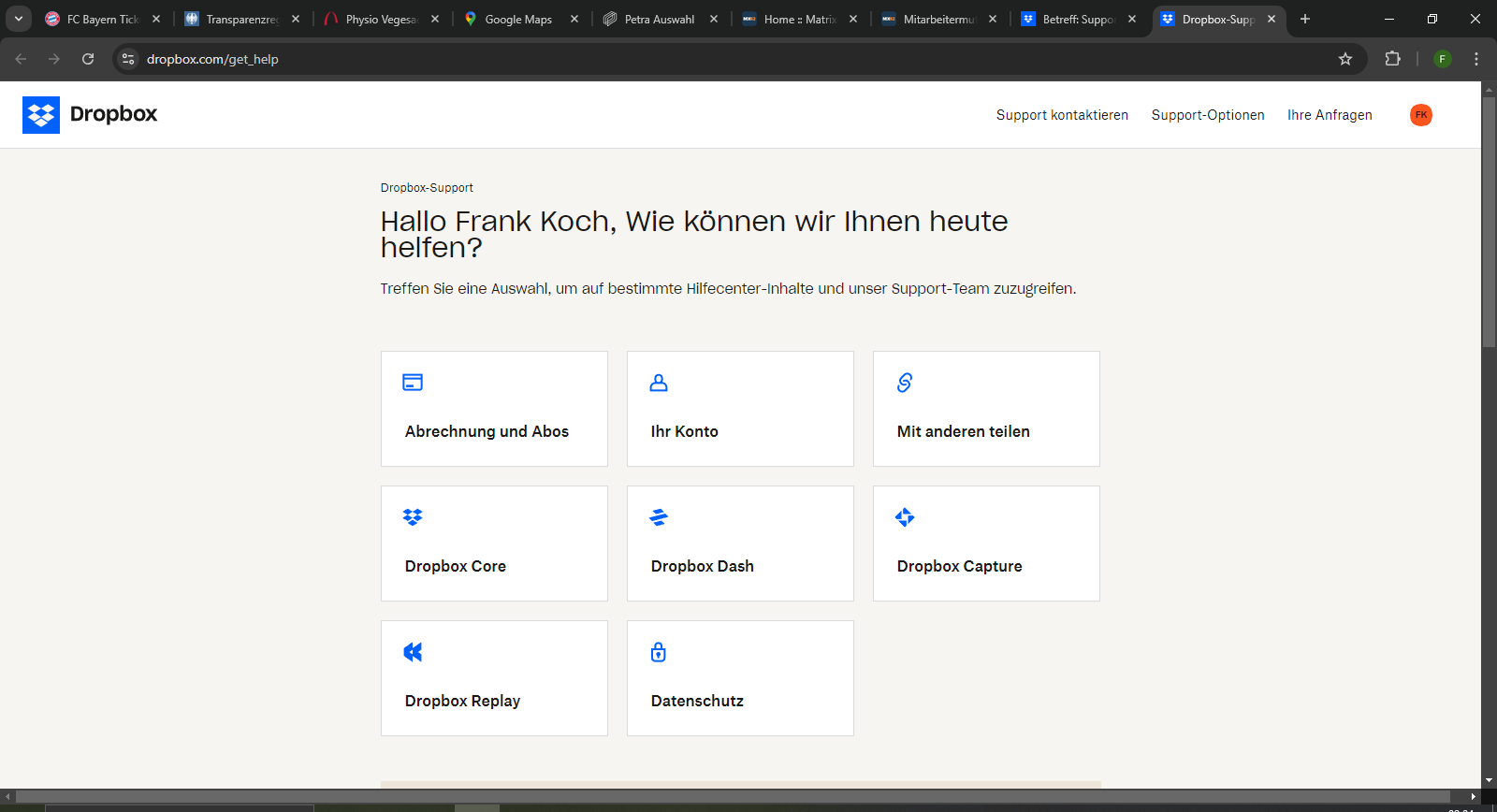Bookmark this page with the star icon

1345,59
